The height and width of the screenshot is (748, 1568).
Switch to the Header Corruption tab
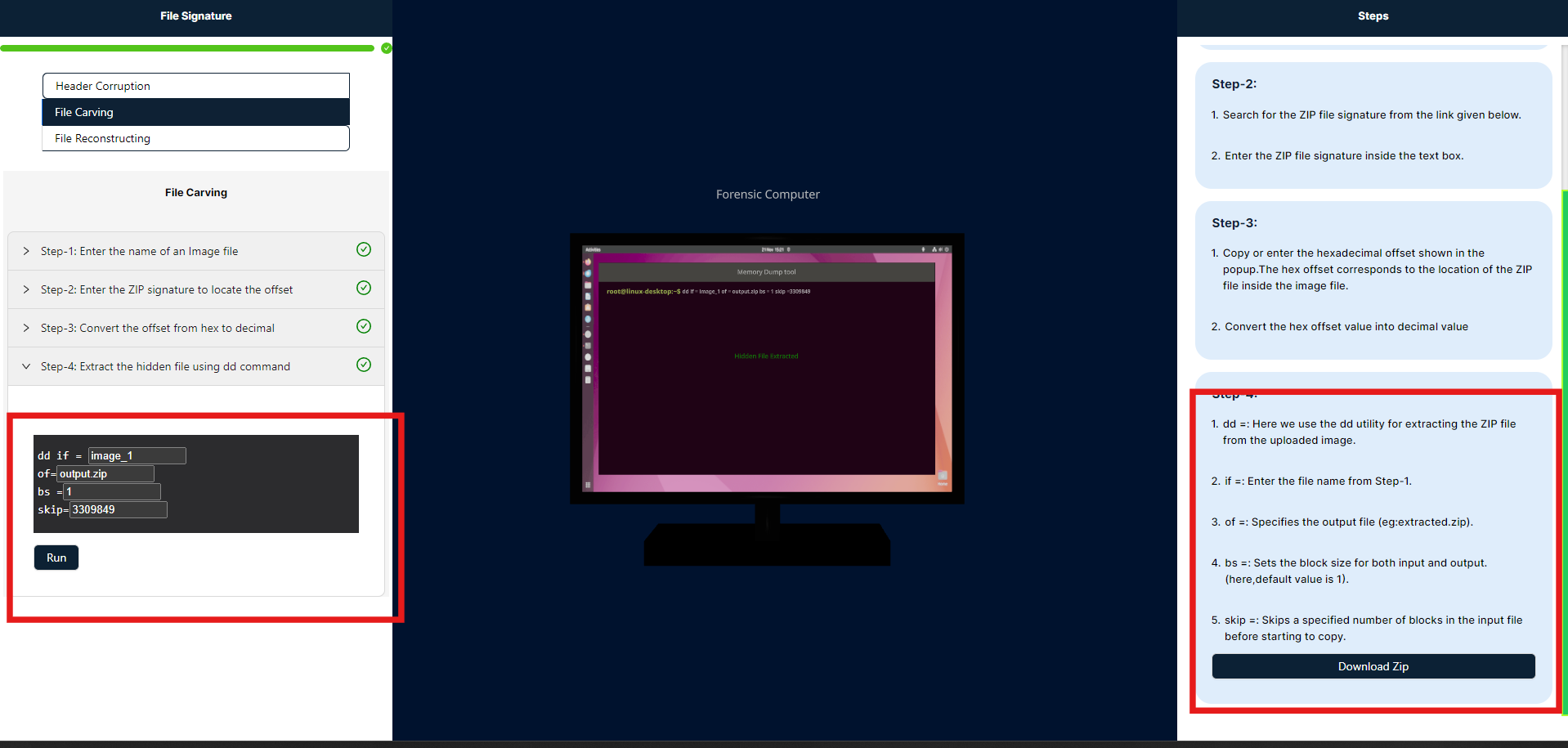(x=195, y=85)
